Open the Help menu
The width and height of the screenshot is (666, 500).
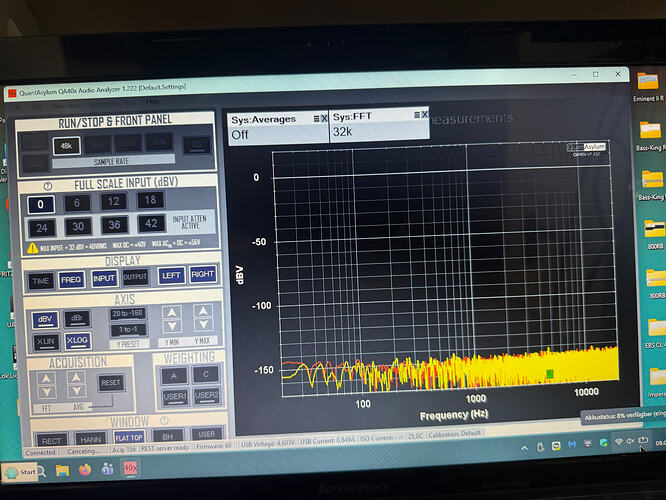[152, 102]
